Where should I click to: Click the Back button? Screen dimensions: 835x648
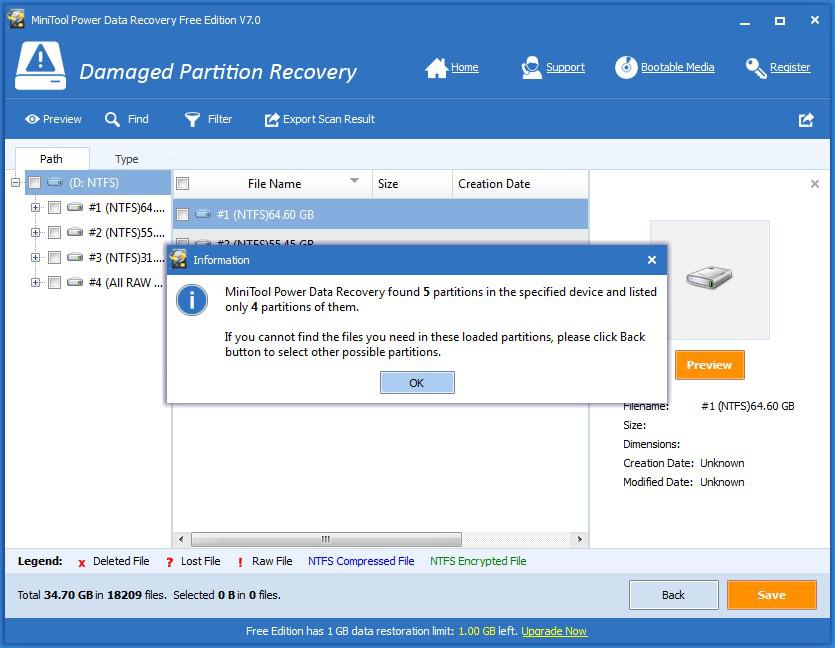click(674, 595)
